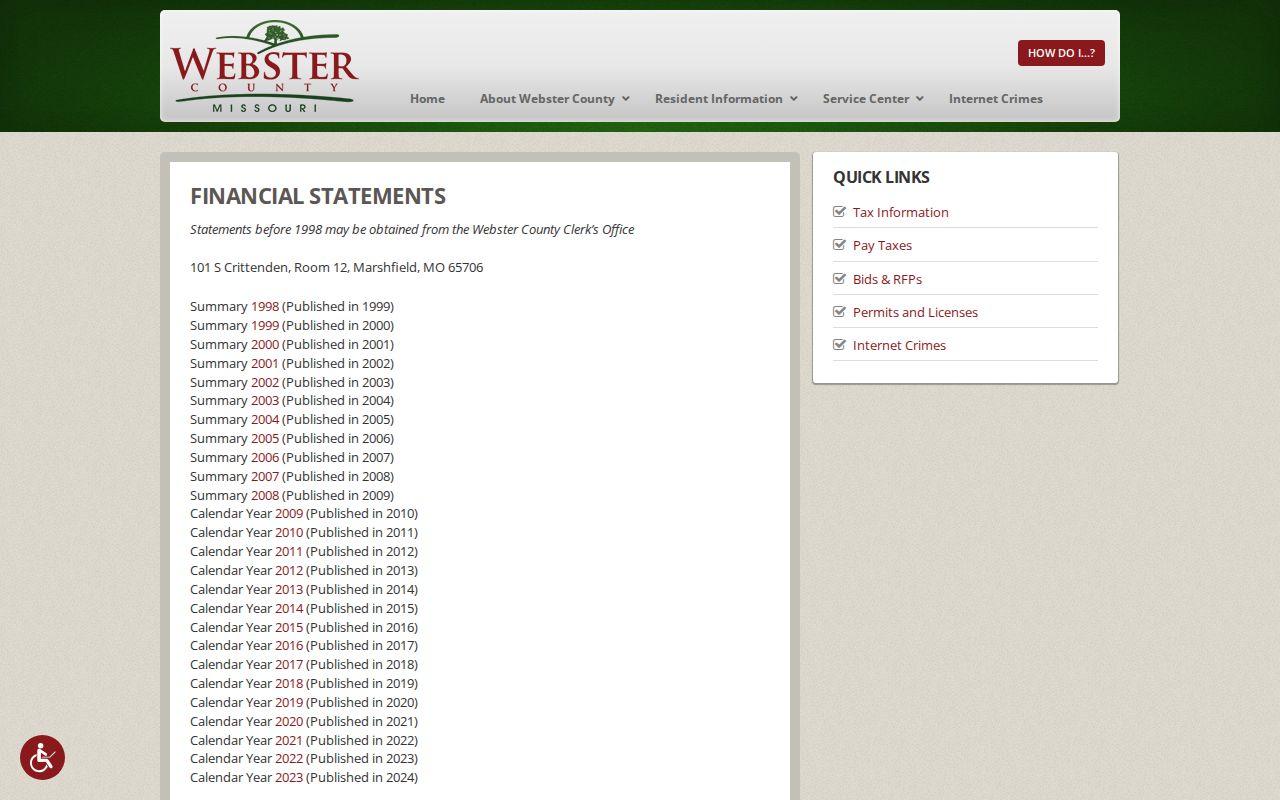This screenshot has height=800, width=1280.
Task: Click check icon beside Bids & RFPs
Action: click(840, 278)
